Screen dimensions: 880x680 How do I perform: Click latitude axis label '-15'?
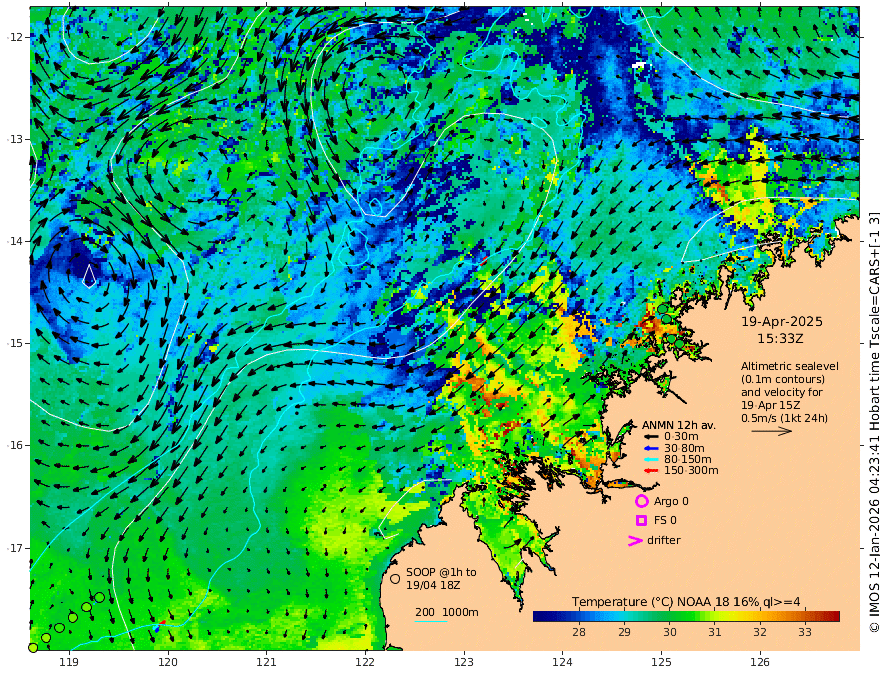click(14, 343)
